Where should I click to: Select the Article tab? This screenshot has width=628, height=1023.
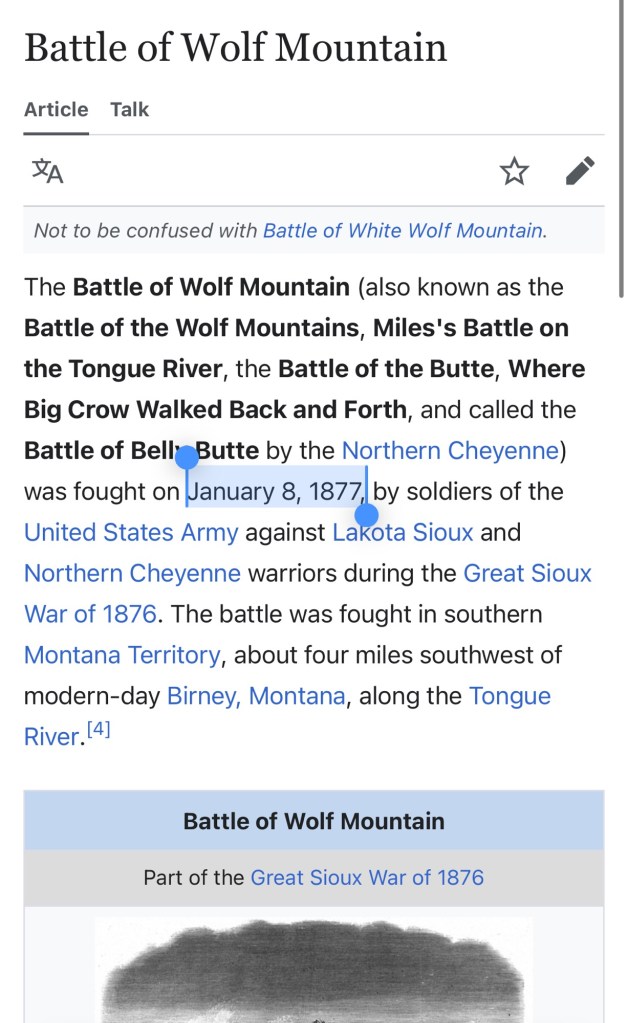pyautogui.click(x=56, y=109)
